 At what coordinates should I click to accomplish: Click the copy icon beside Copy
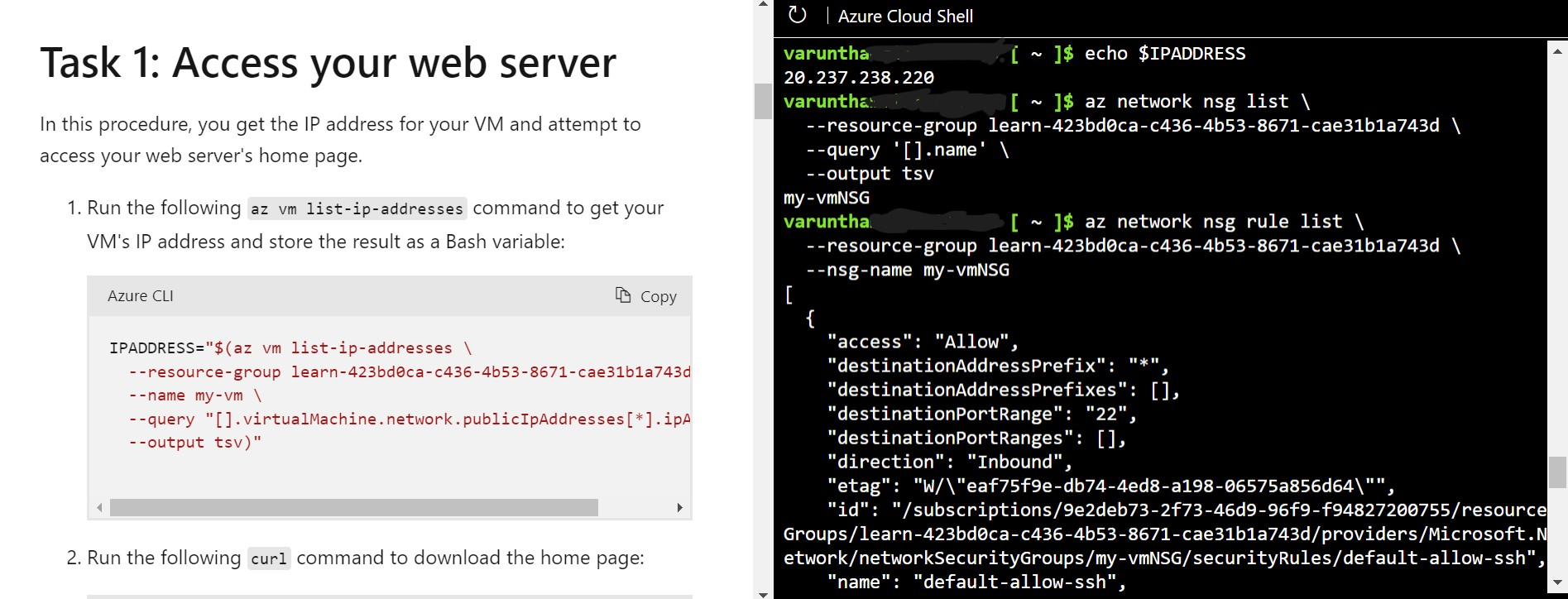click(x=623, y=295)
